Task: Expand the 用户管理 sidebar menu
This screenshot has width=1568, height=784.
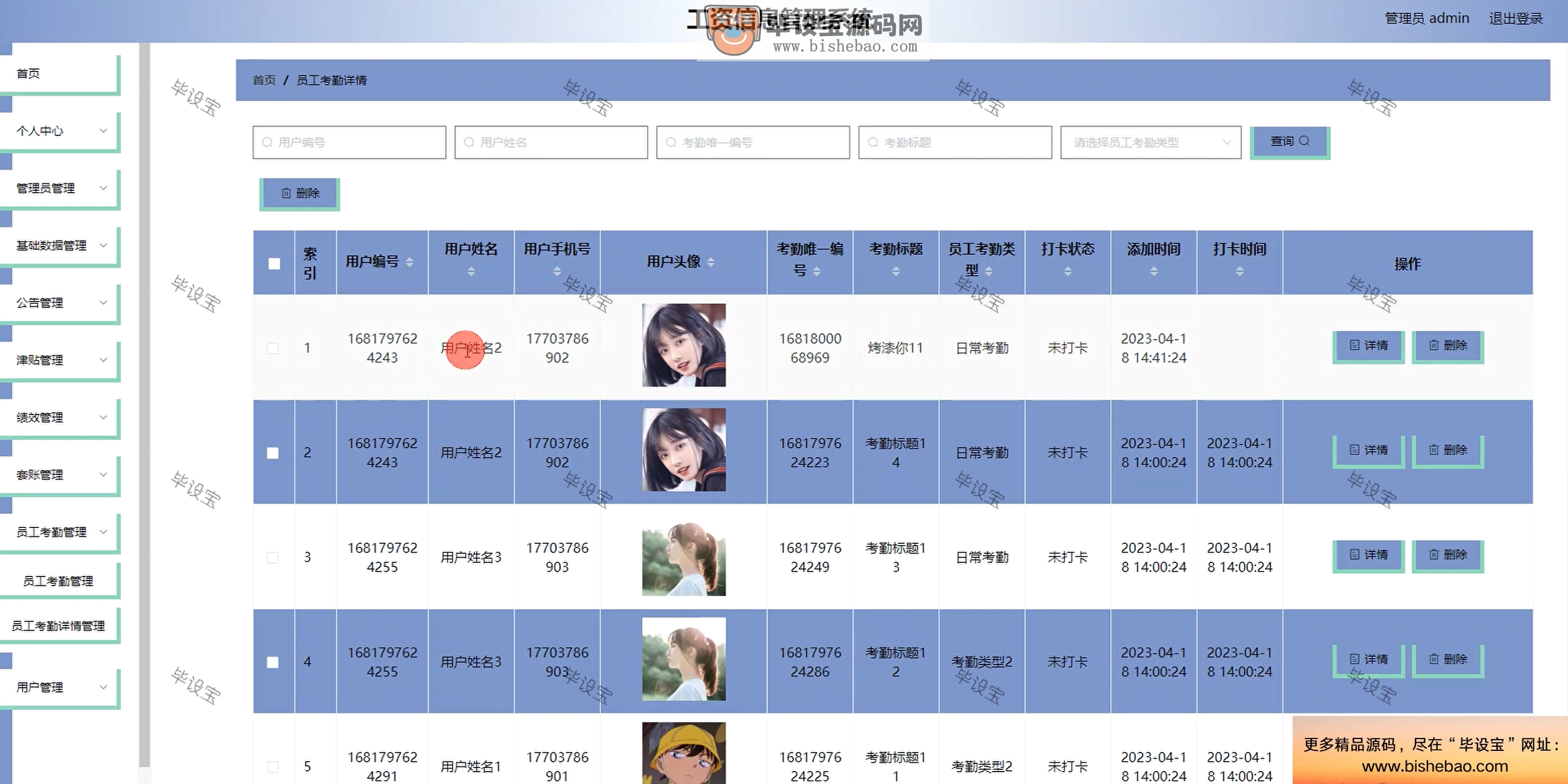Action: (60, 688)
